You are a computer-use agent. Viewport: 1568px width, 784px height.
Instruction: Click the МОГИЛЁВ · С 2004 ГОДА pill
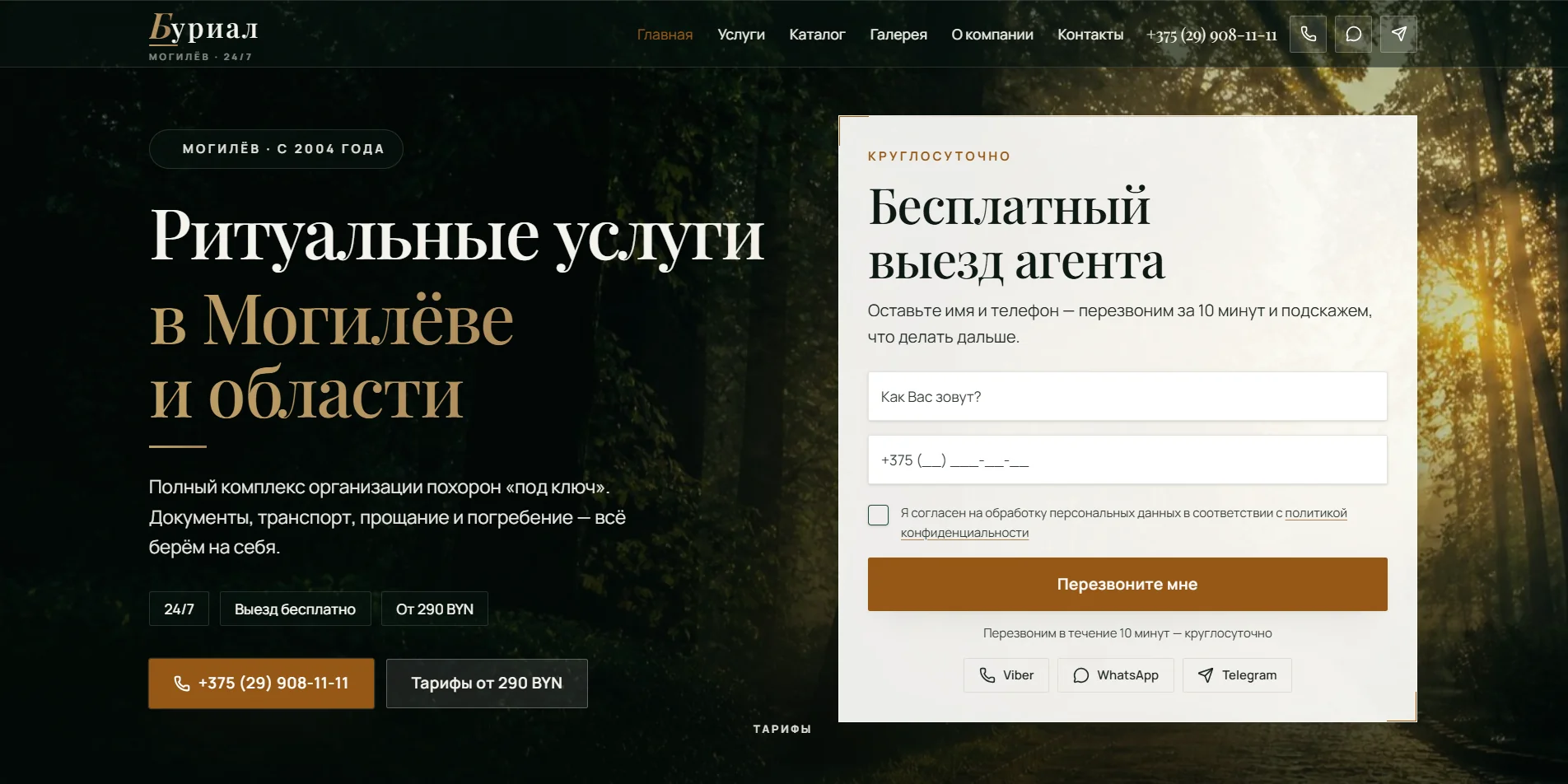pyautogui.click(x=276, y=149)
